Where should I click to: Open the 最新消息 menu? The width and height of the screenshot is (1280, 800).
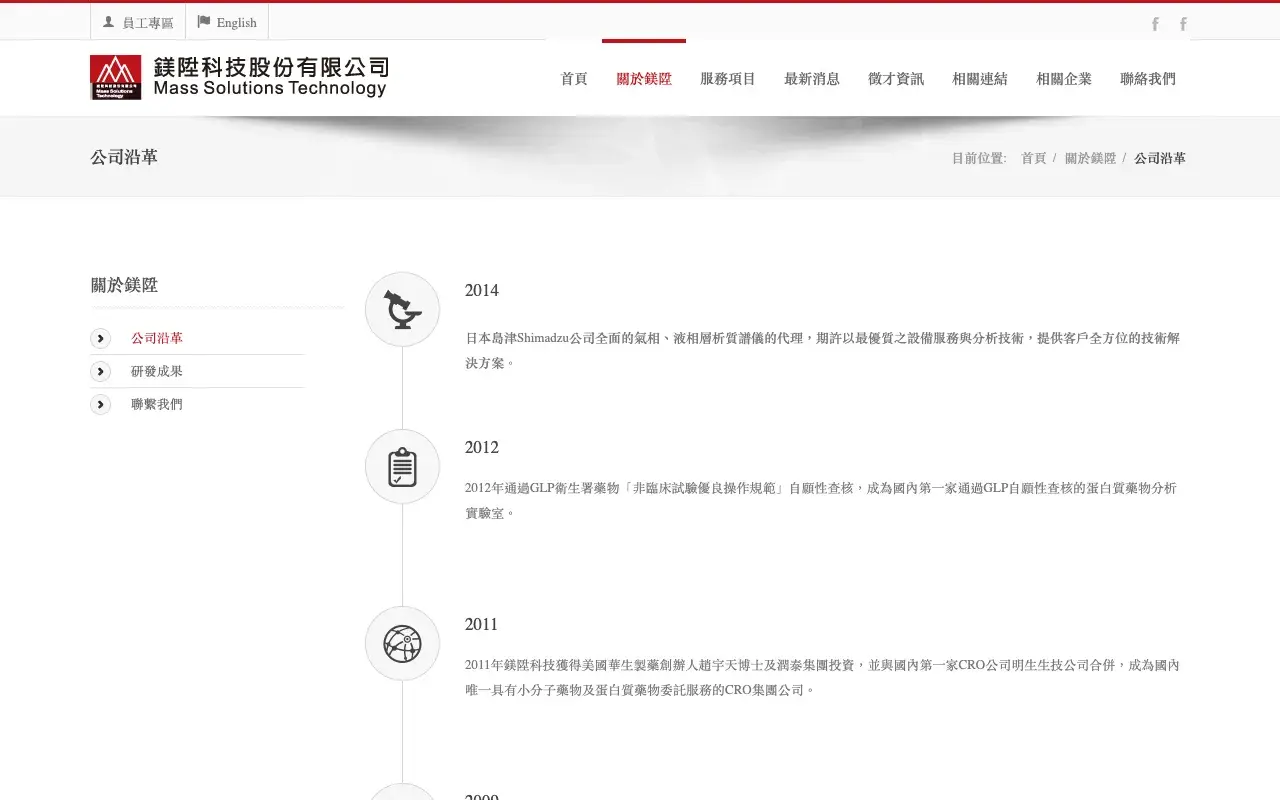tap(812, 79)
